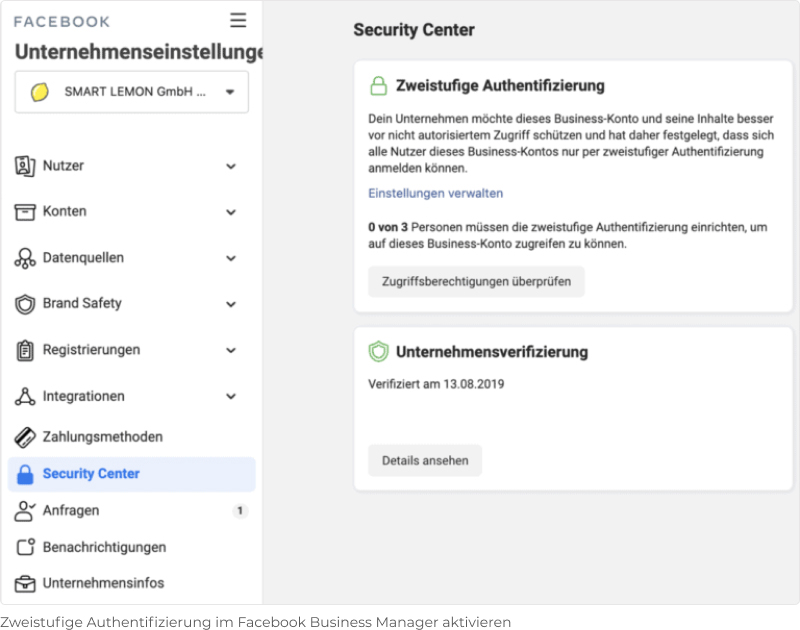Click the Brand Safety shield icon
This screenshot has height=630, width=800.
click(24, 304)
